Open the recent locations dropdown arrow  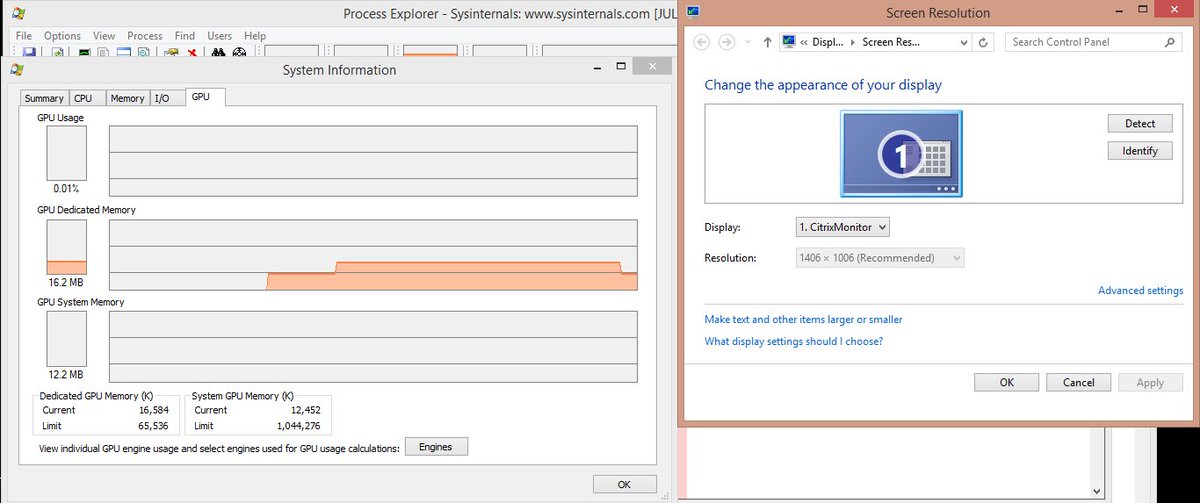(x=748, y=42)
